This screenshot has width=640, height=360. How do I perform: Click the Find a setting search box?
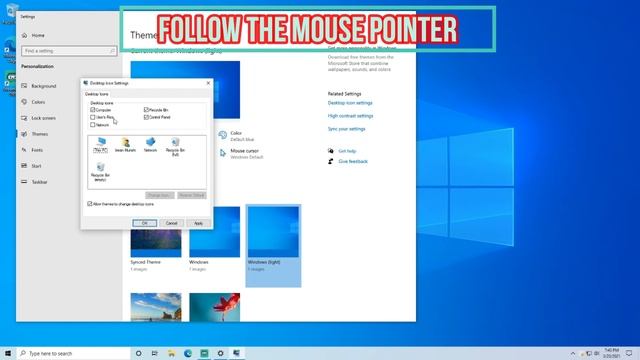(69, 51)
